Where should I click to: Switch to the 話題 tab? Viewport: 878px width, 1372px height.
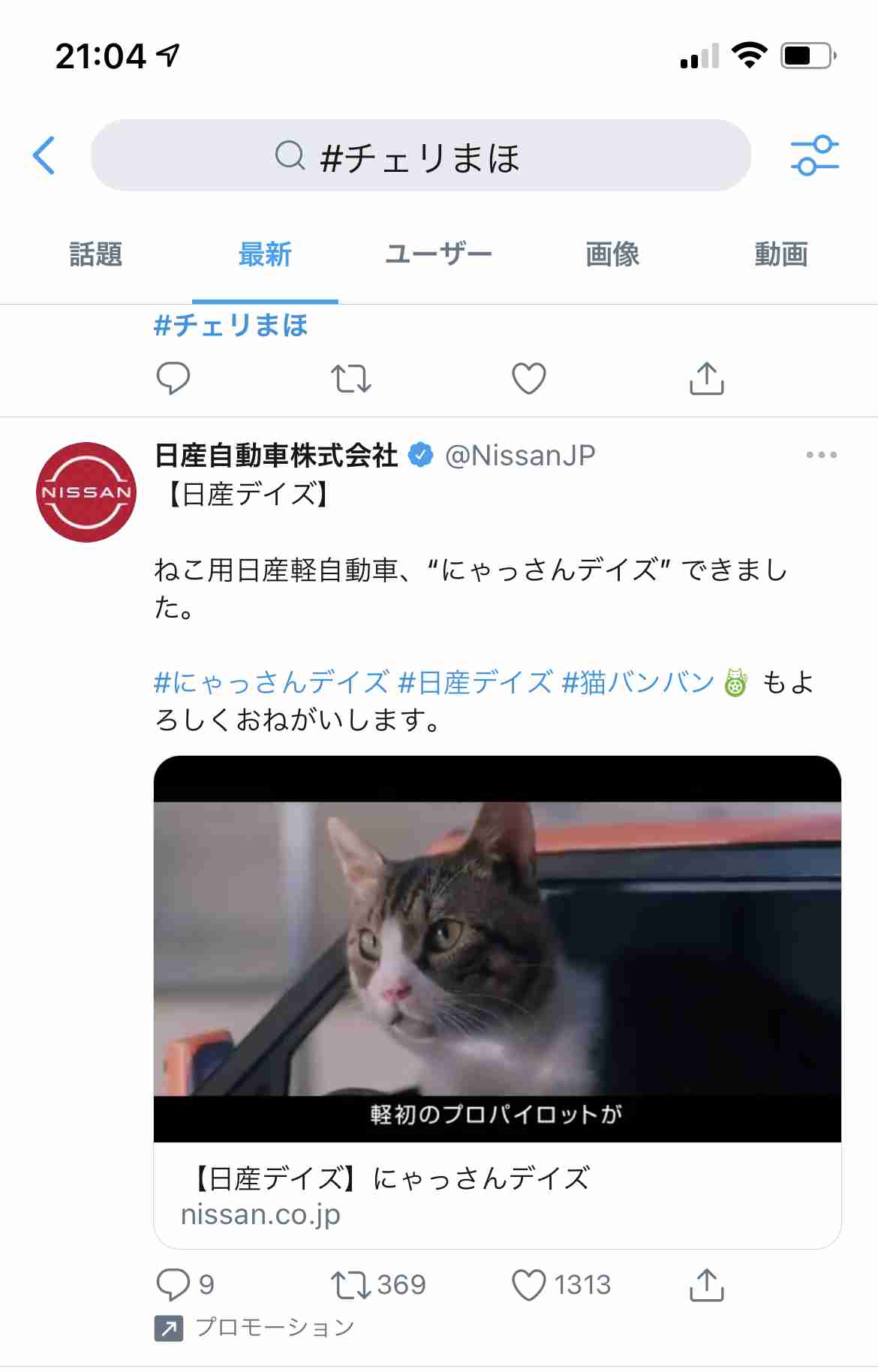95,254
